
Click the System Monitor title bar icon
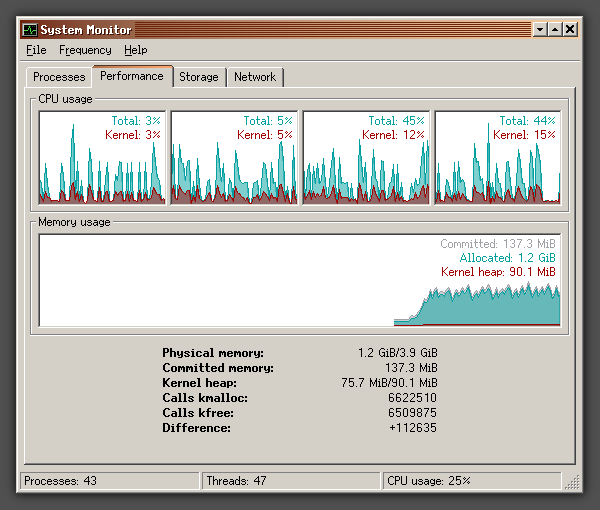[x=29, y=30]
